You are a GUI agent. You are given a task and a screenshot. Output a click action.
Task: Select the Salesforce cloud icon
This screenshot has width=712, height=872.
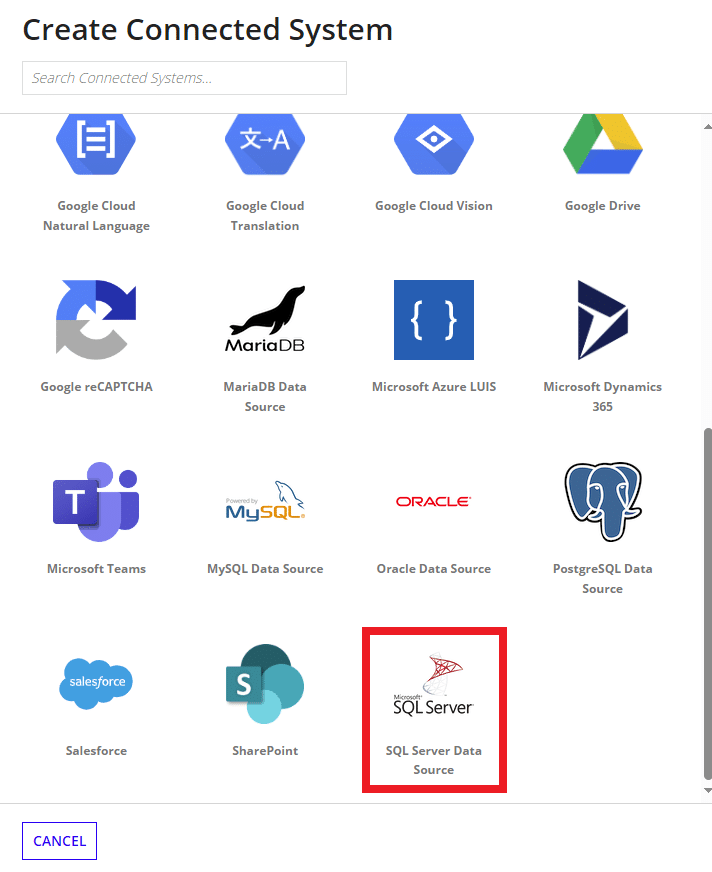[96, 683]
